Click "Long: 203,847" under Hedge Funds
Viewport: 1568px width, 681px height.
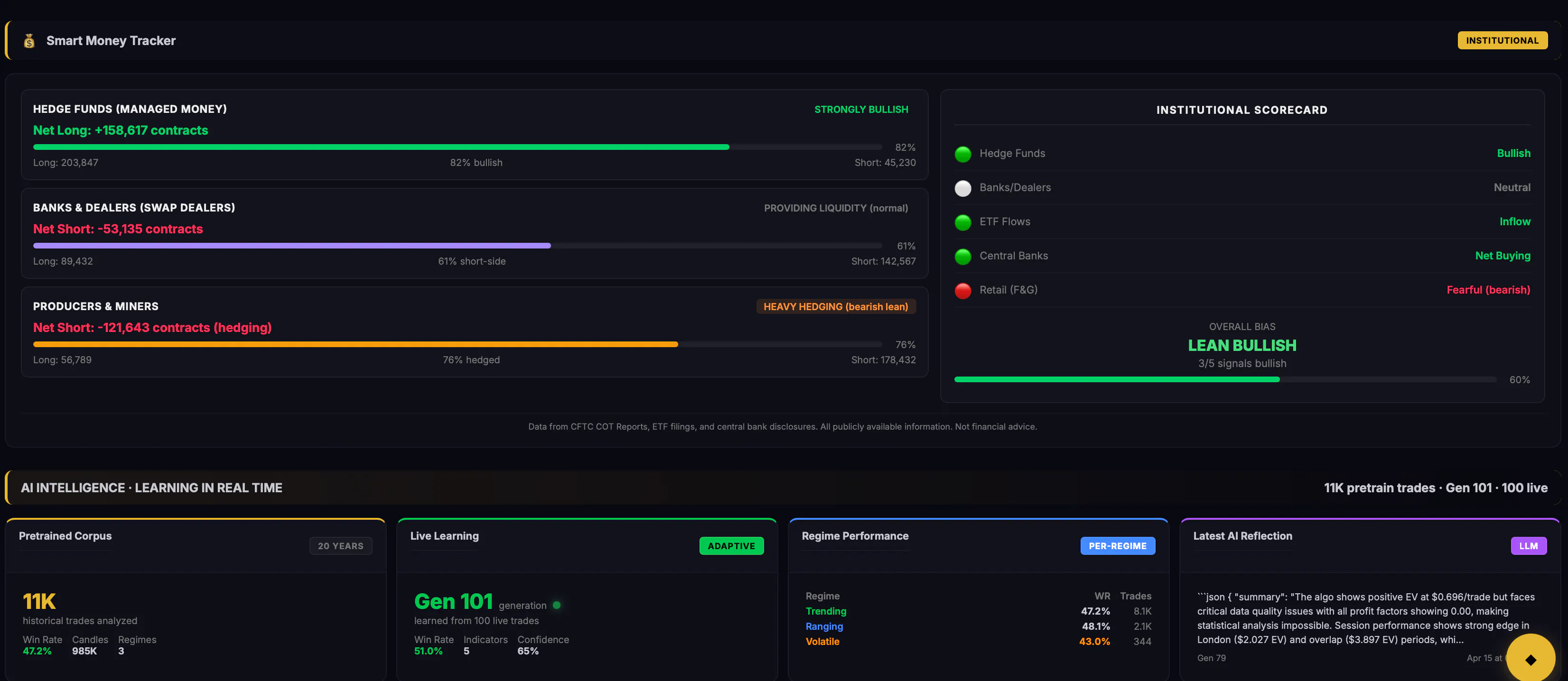[66, 162]
